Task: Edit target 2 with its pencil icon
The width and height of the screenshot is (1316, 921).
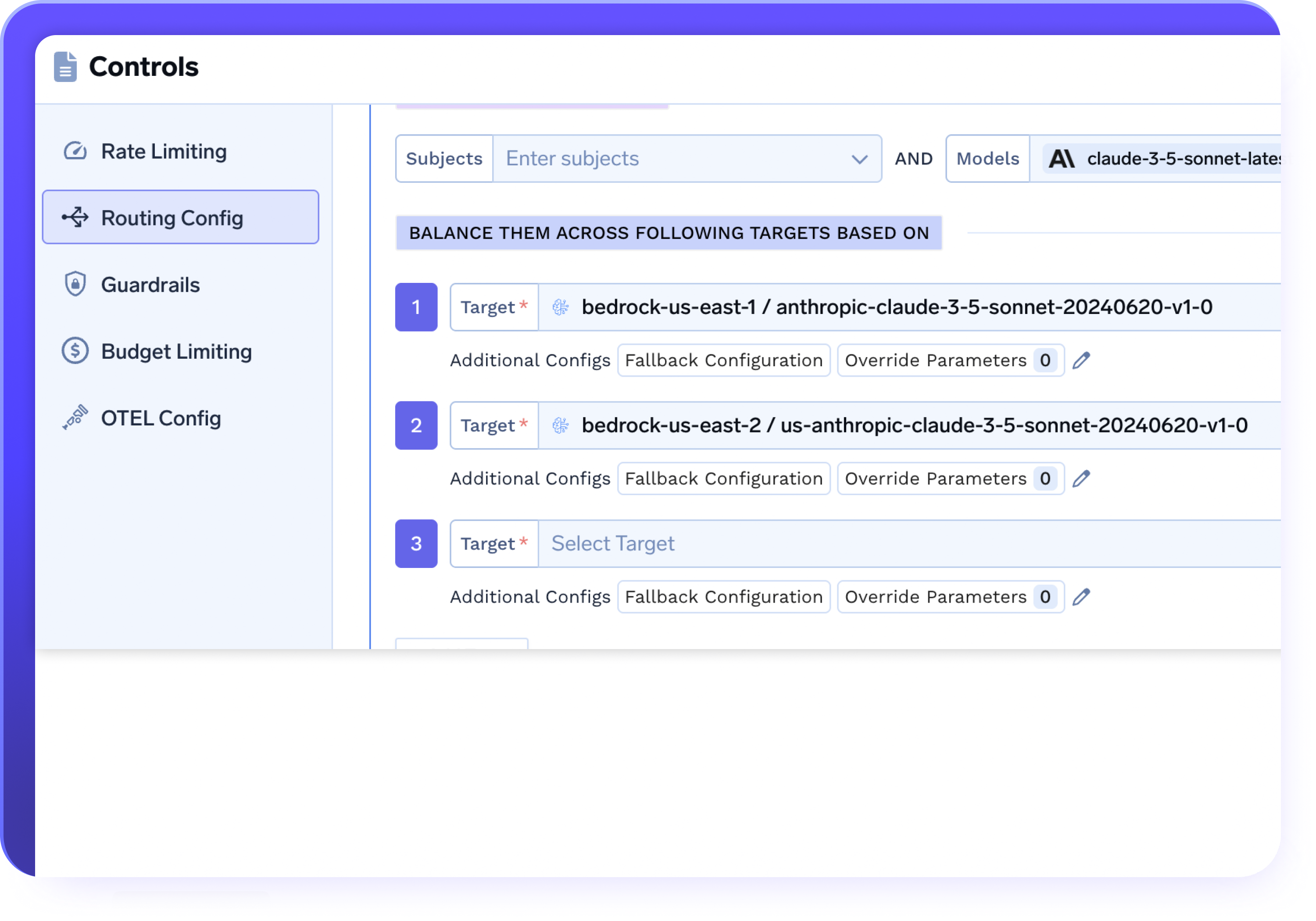Action: click(x=1082, y=478)
